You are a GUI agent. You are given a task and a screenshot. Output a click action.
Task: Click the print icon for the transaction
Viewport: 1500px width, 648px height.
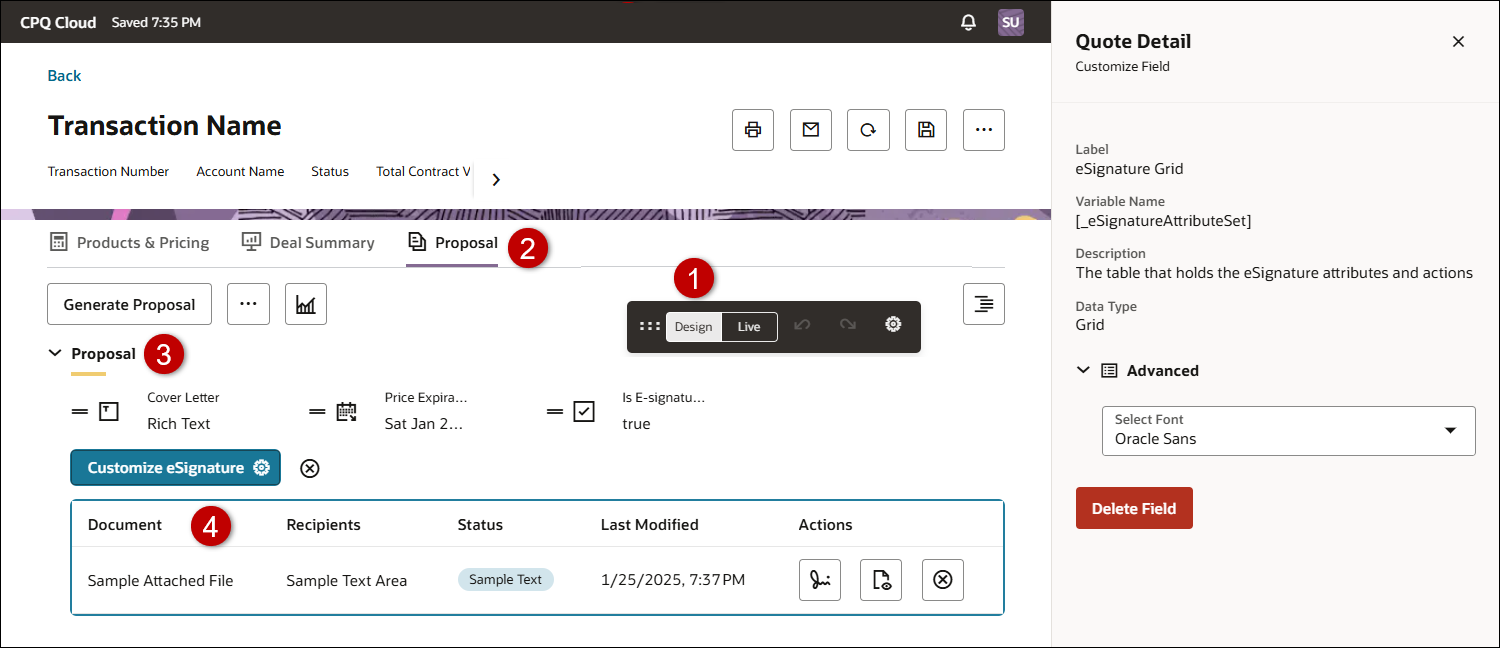(x=752, y=129)
